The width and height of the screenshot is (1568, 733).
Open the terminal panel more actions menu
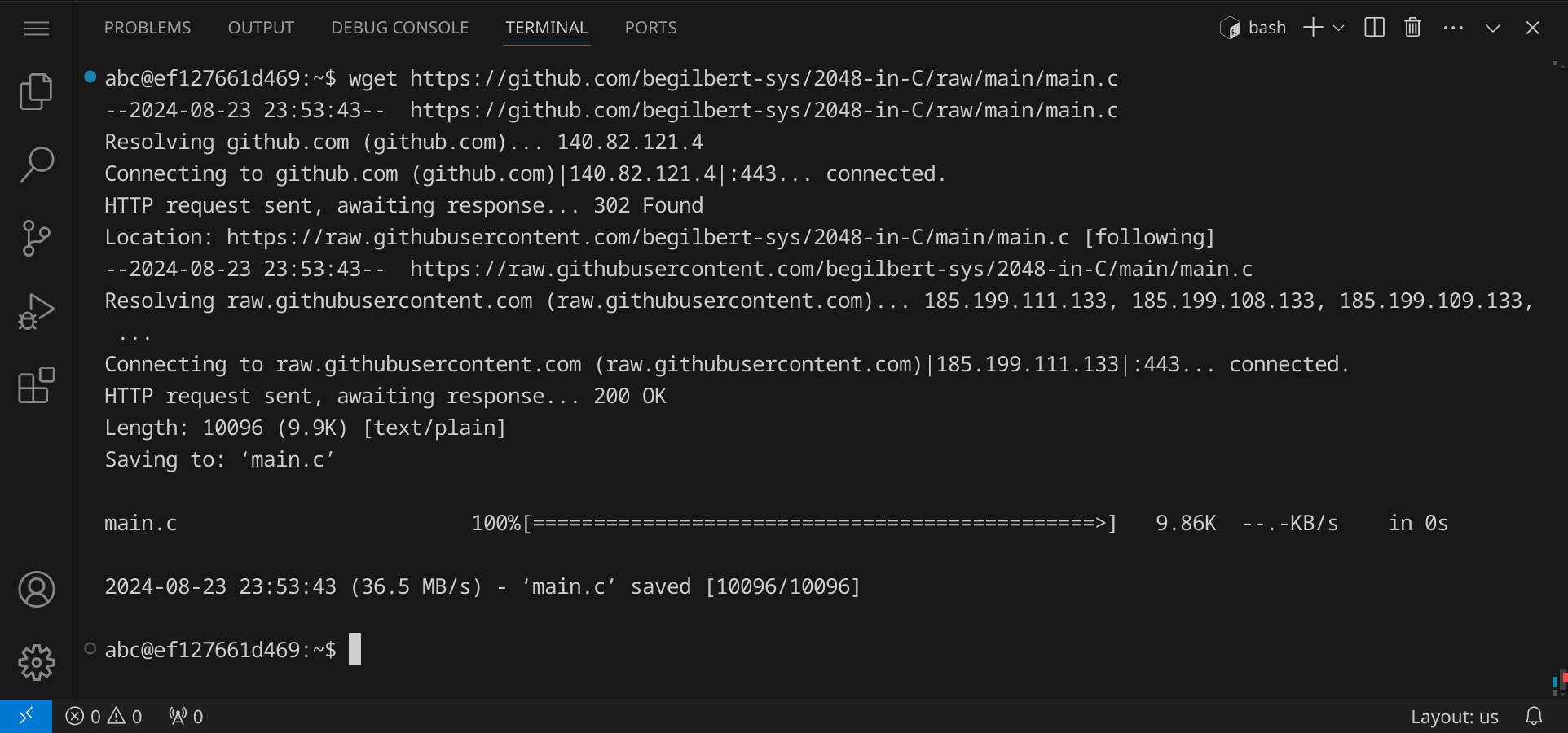(1452, 28)
